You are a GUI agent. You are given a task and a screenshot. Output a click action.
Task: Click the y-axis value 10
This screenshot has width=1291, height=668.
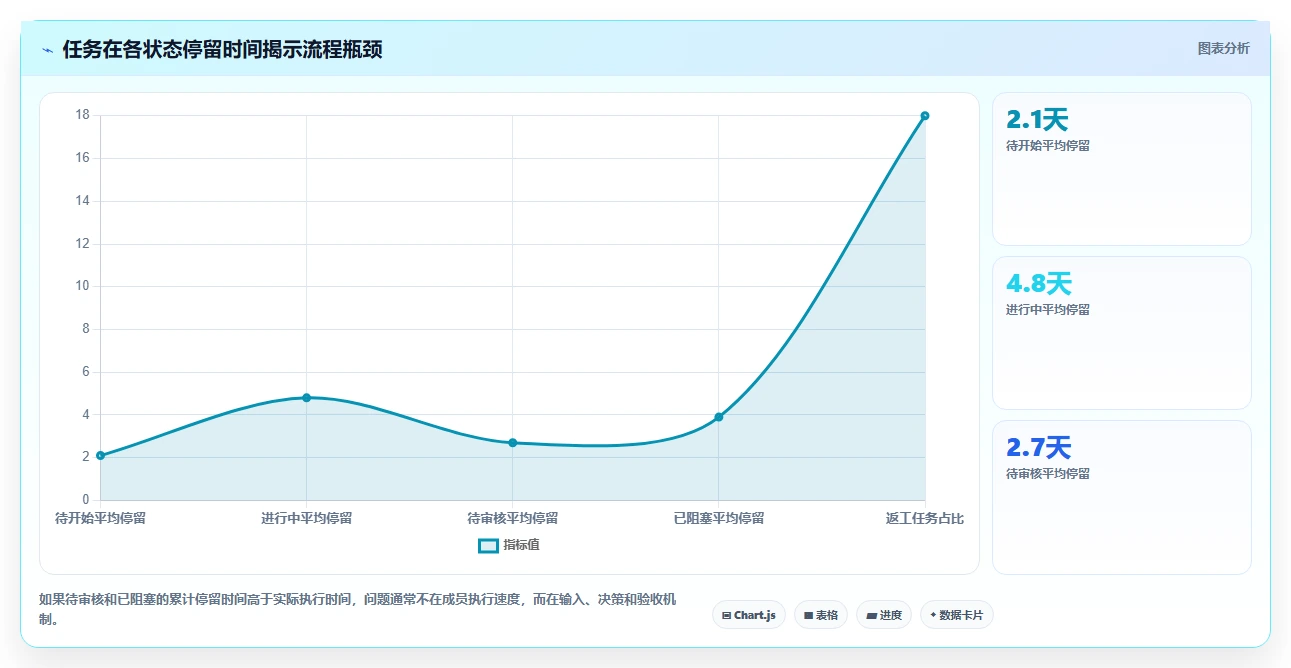coord(82,286)
